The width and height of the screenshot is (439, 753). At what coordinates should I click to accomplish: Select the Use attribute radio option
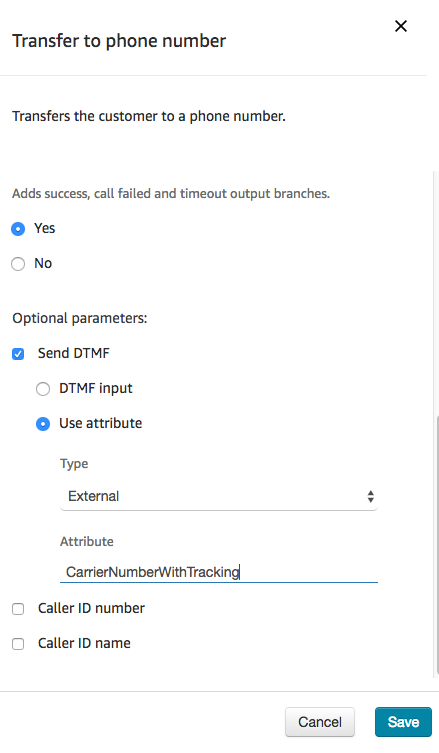43,424
